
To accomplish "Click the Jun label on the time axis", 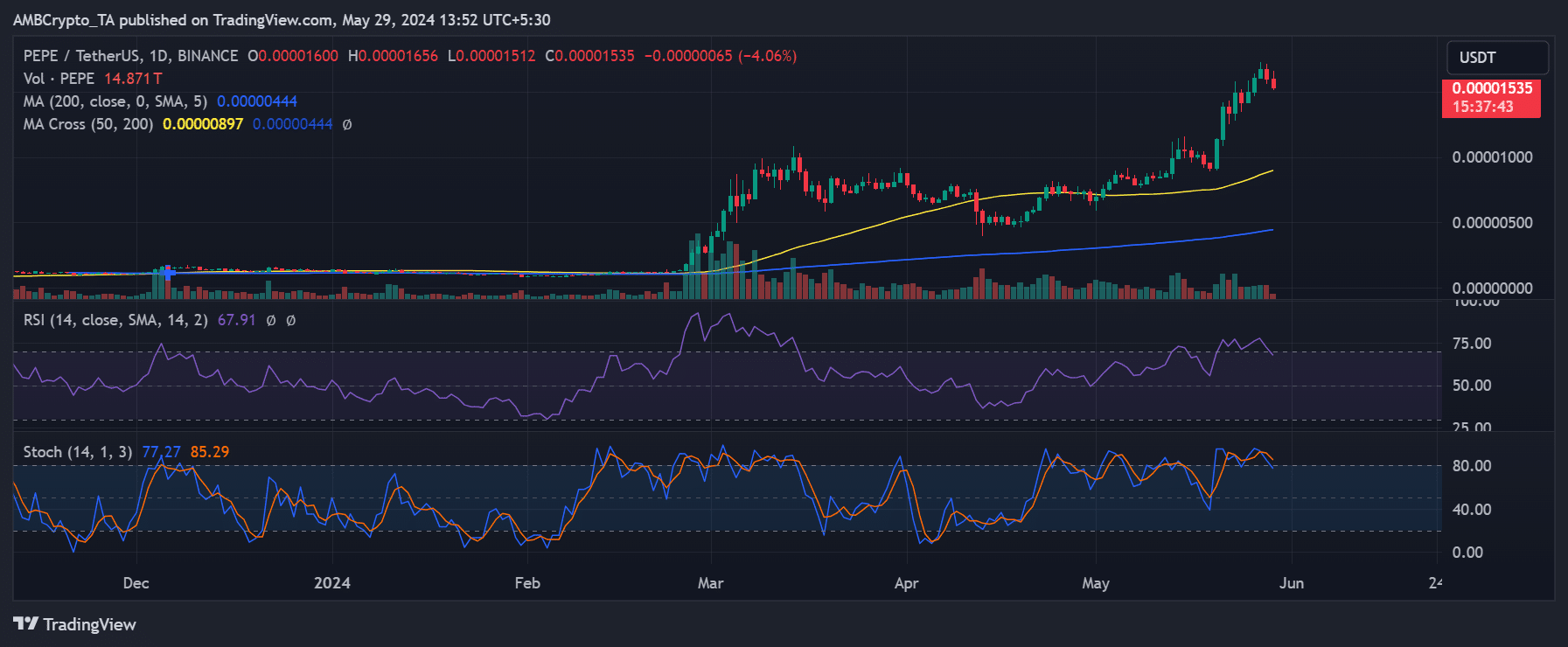I will [1292, 583].
